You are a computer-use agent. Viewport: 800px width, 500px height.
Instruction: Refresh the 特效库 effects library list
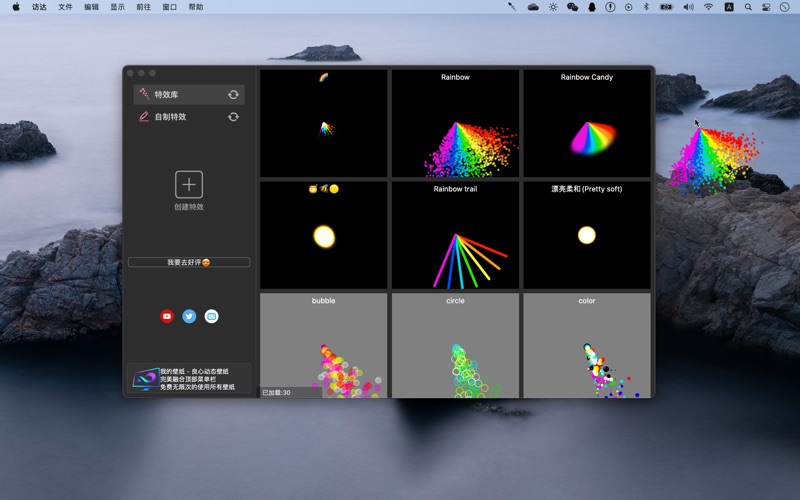pyautogui.click(x=233, y=95)
